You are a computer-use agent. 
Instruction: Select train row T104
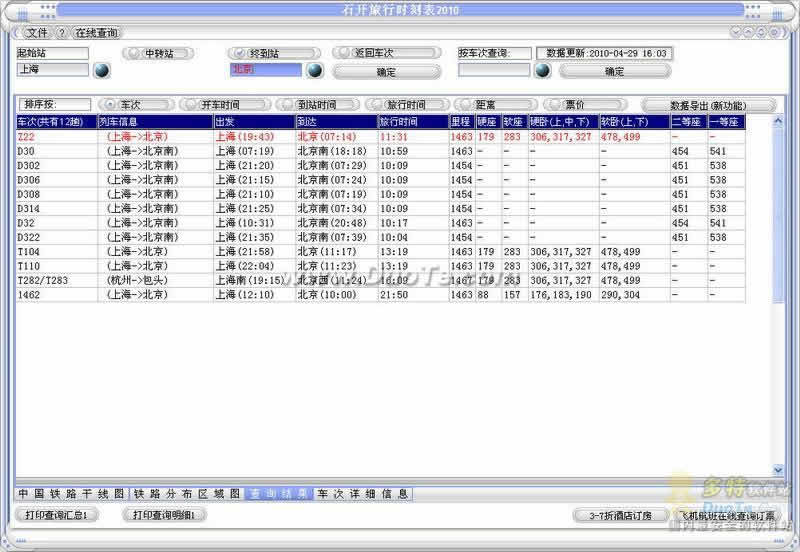tap(381, 252)
